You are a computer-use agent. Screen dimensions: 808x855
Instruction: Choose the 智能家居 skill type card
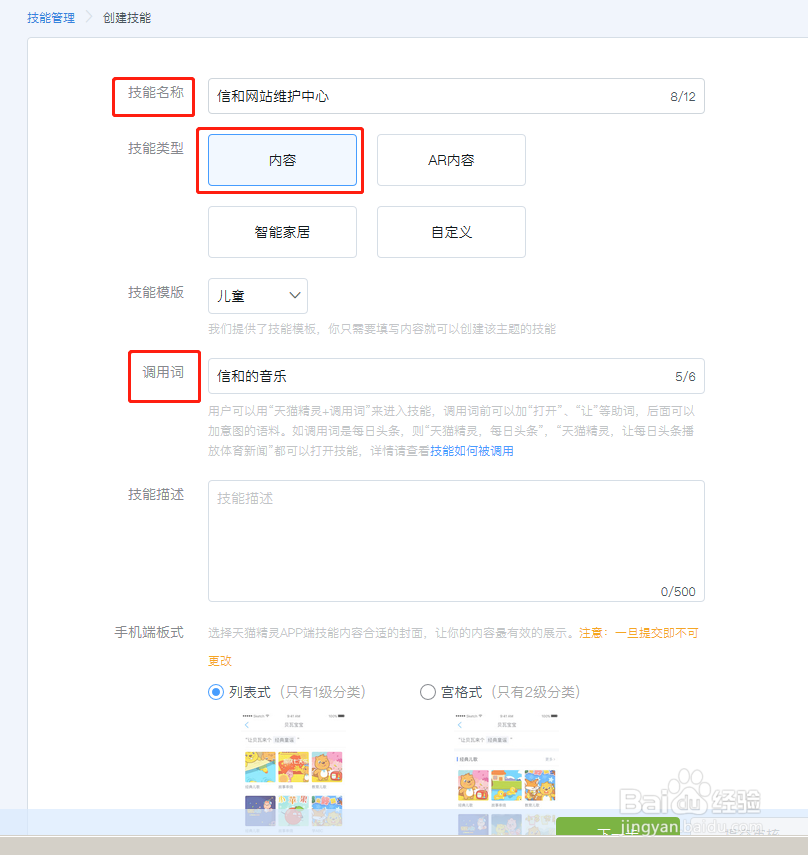(x=282, y=232)
